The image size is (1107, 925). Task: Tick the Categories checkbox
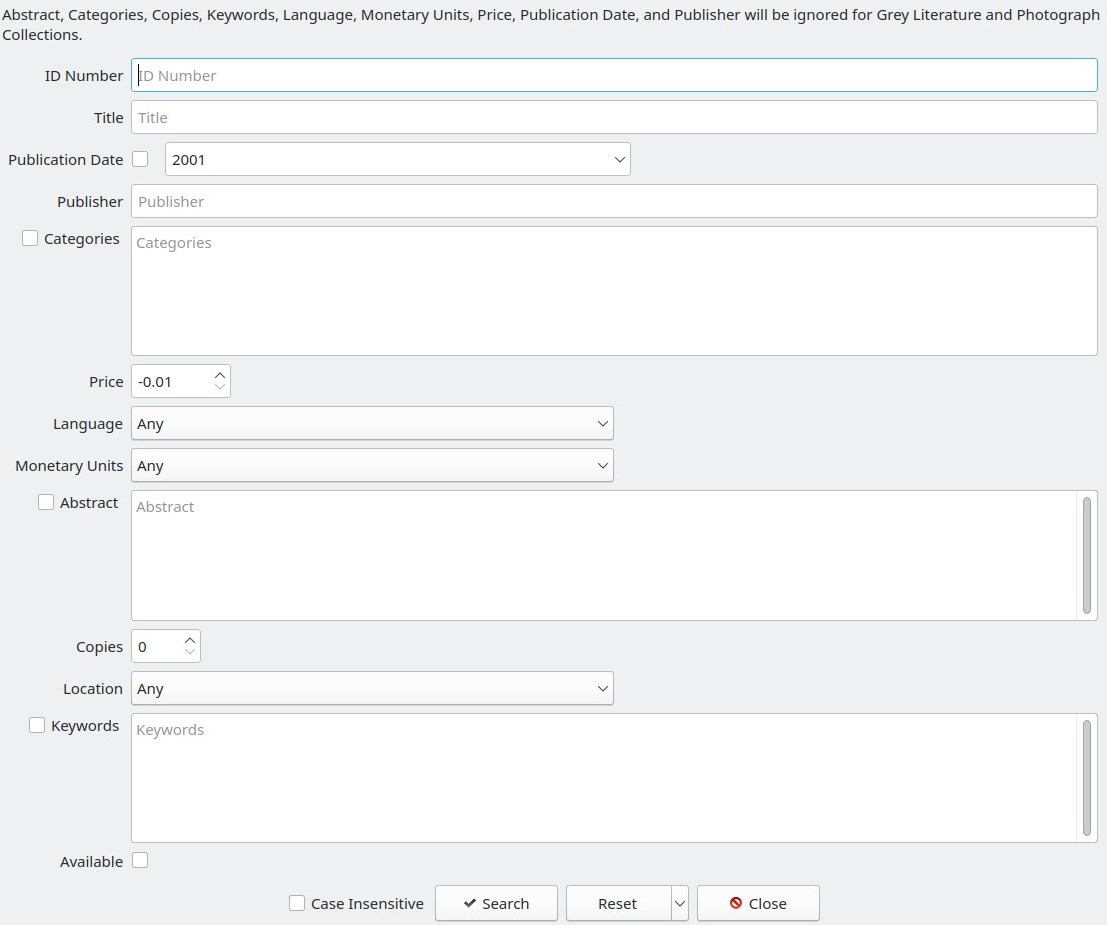pos(30,238)
